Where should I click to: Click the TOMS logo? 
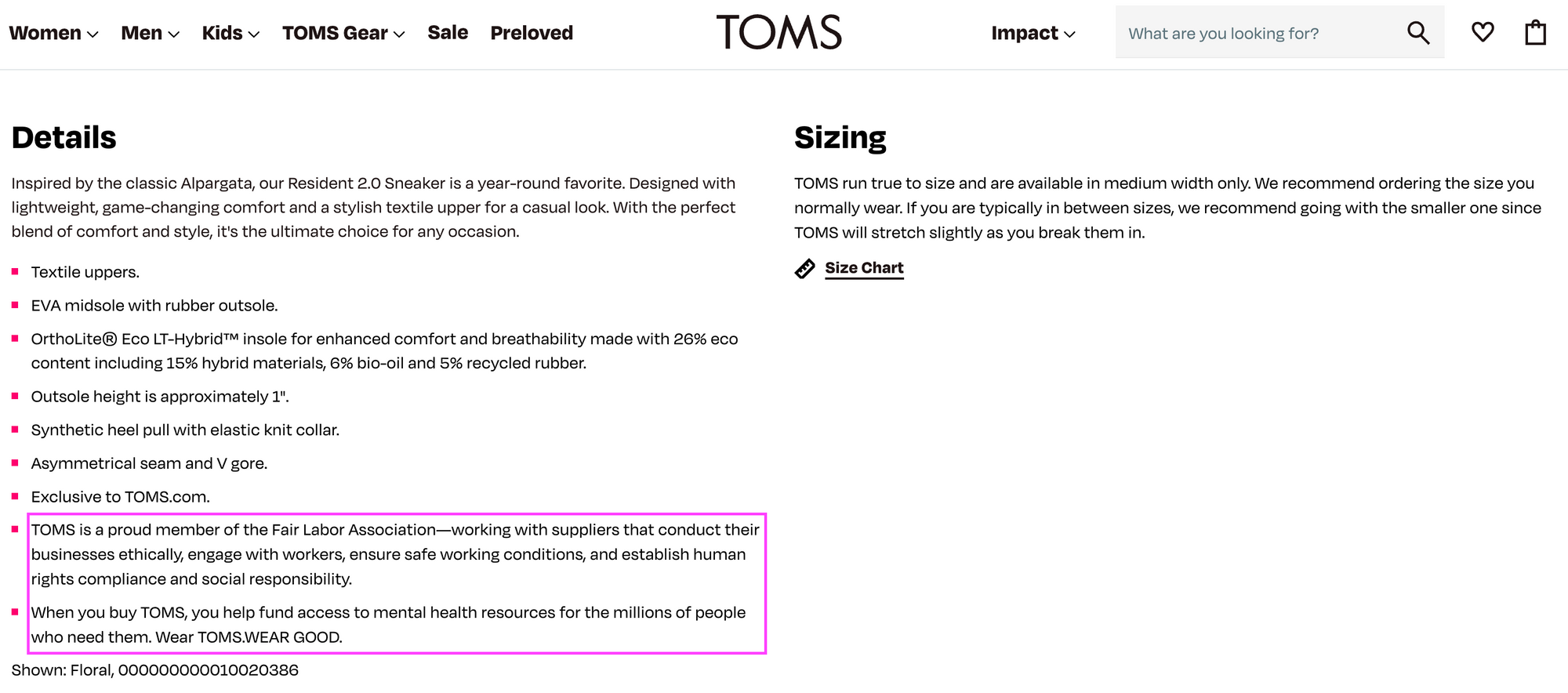[x=780, y=32]
